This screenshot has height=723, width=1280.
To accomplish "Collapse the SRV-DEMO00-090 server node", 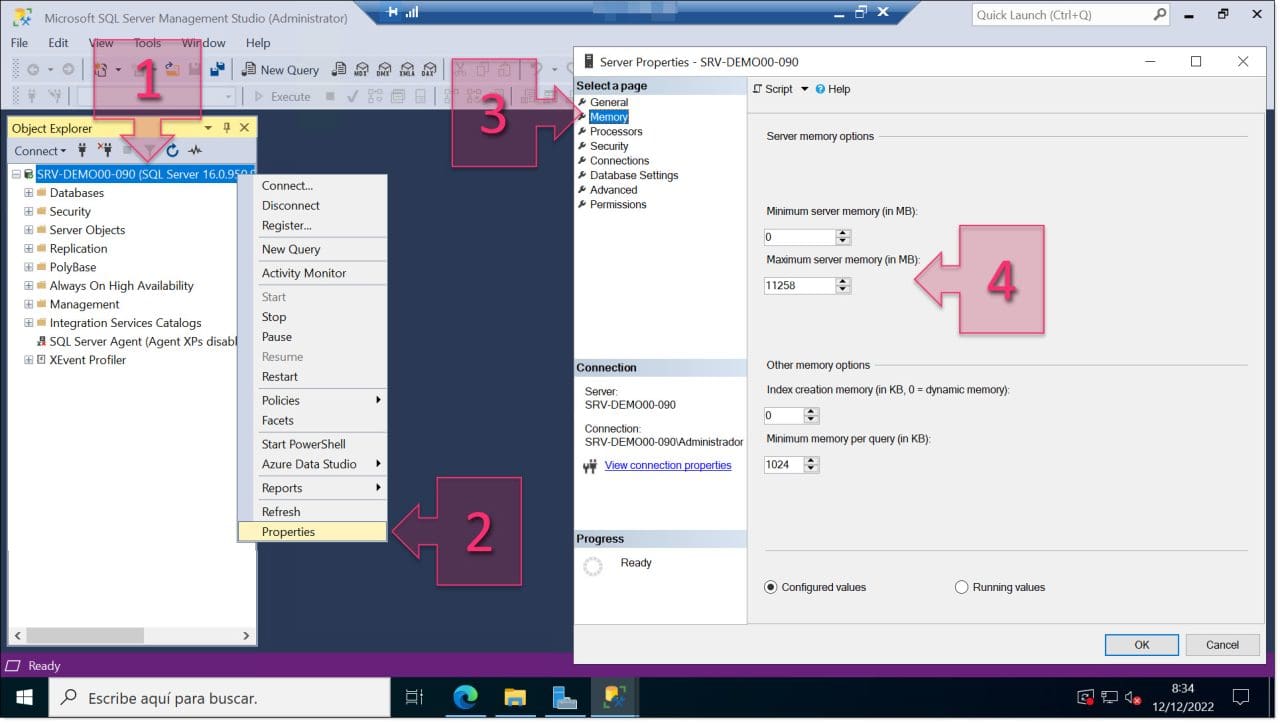I will pyautogui.click(x=16, y=174).
